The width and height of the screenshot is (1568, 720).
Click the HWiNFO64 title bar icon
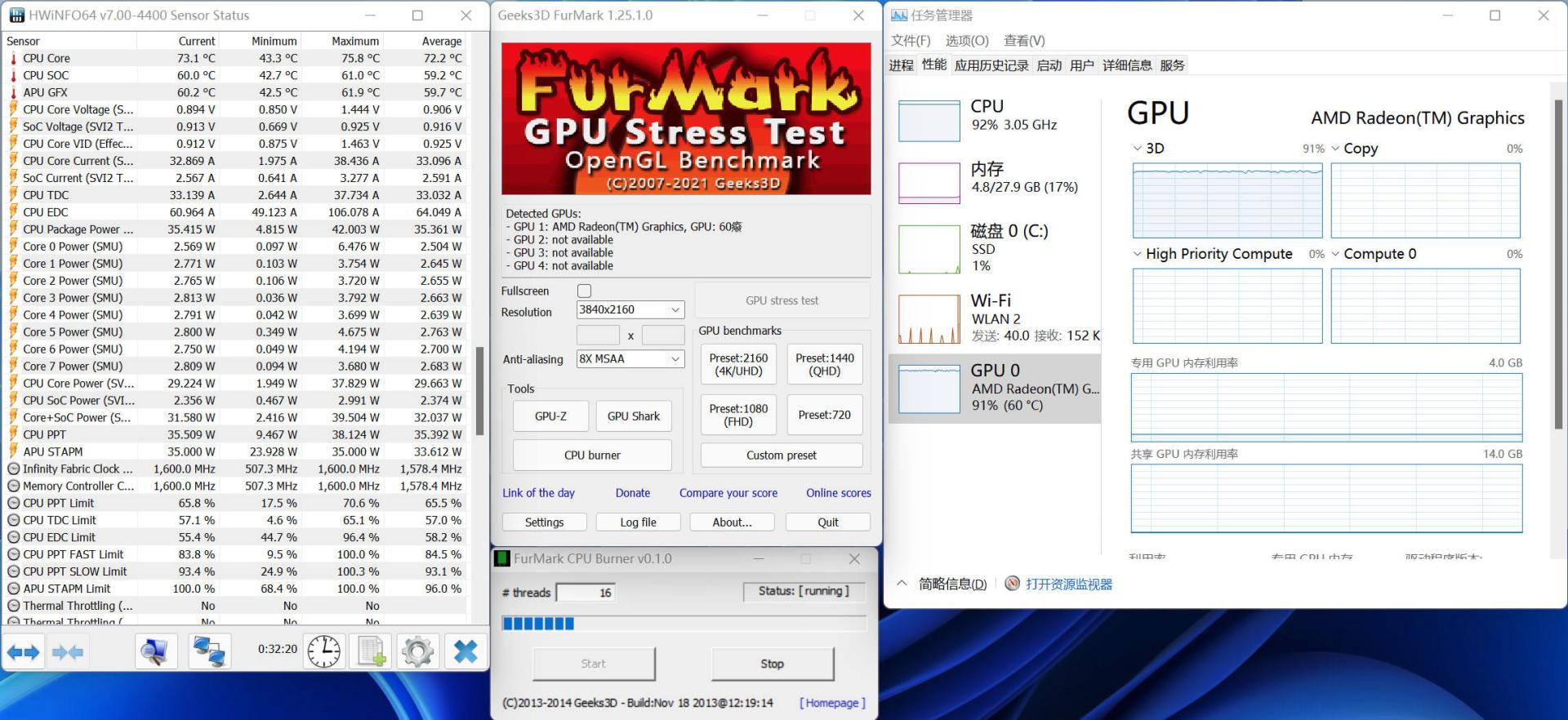16,16
